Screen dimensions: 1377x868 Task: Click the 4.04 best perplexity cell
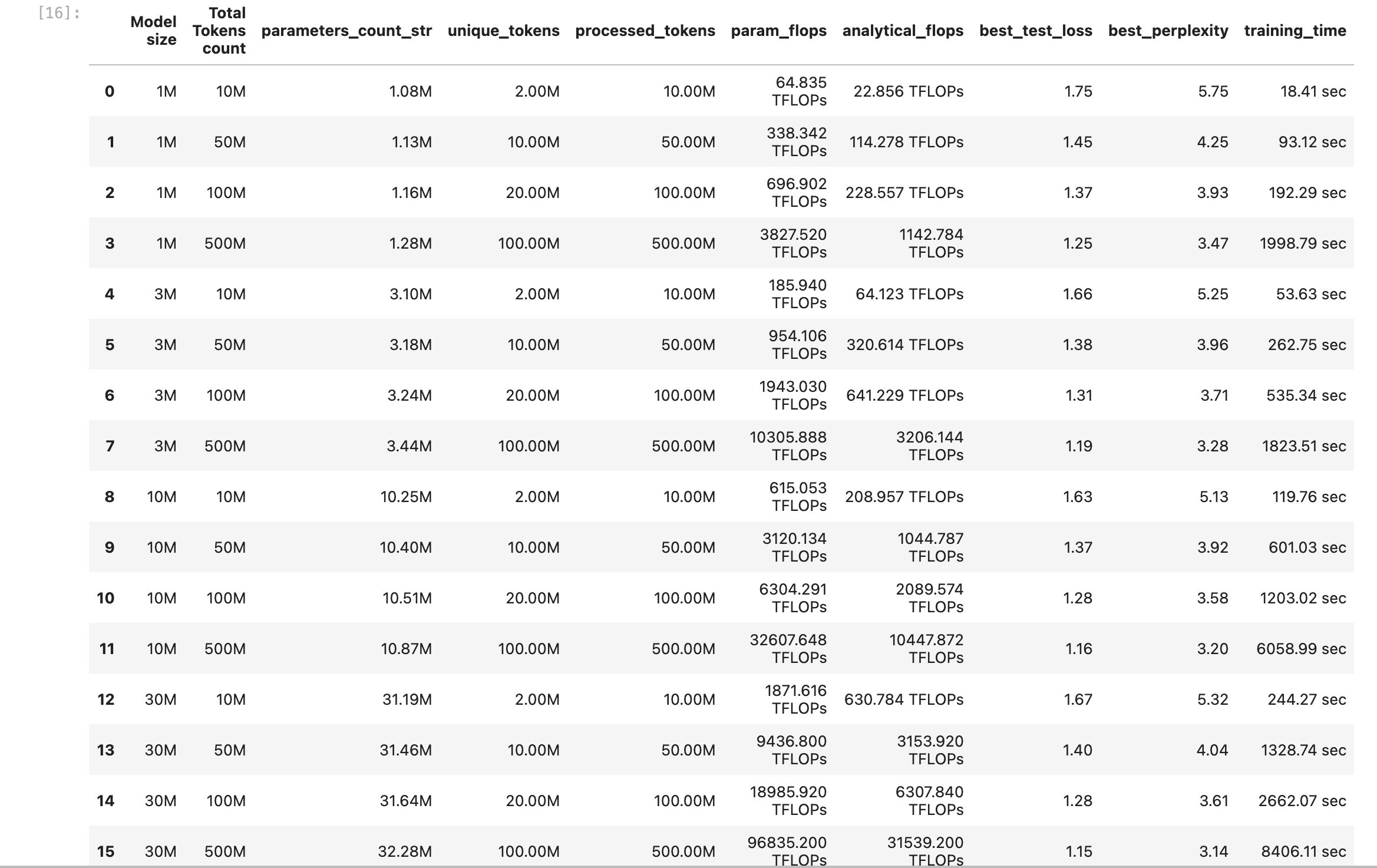pyautogui.click(x=1212, y=750)
